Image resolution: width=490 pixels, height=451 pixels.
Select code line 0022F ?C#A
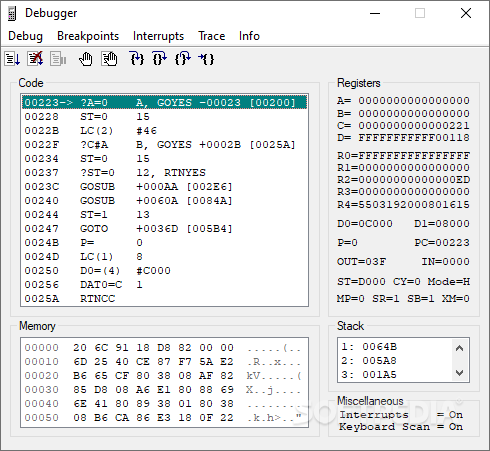point(164,145)
